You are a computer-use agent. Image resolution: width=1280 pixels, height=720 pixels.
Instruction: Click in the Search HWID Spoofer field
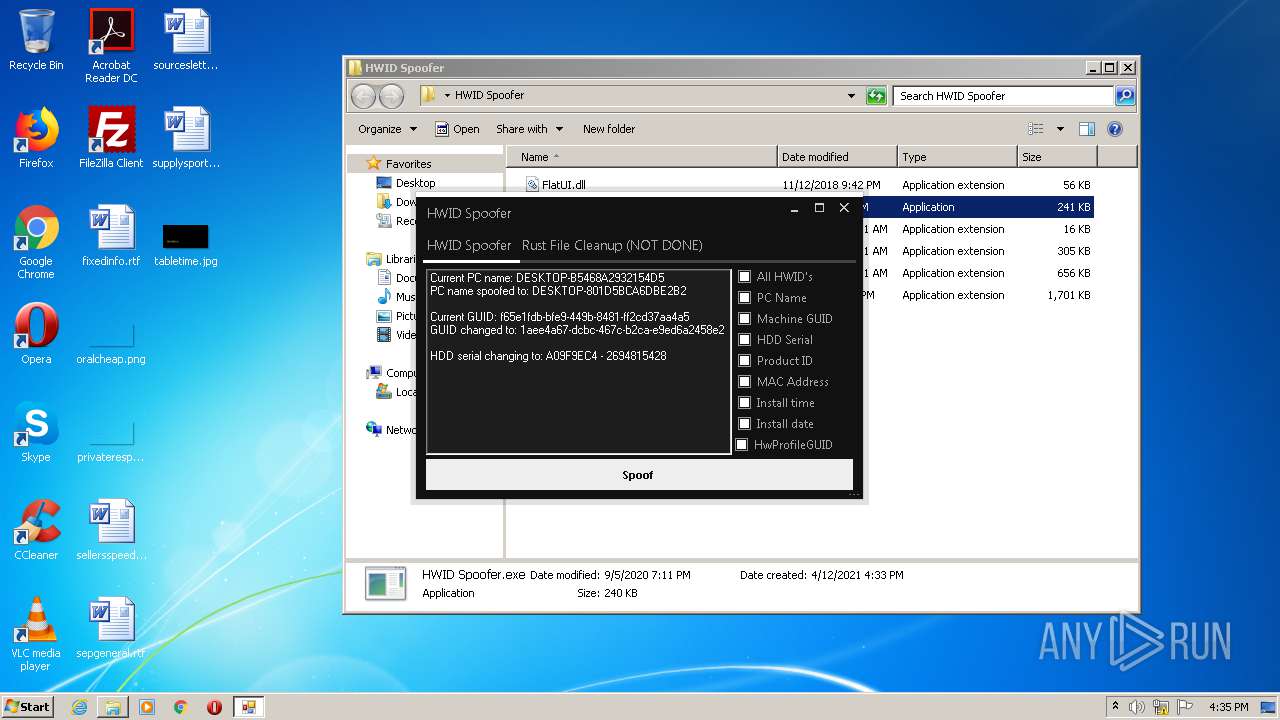coord(1003,96)
